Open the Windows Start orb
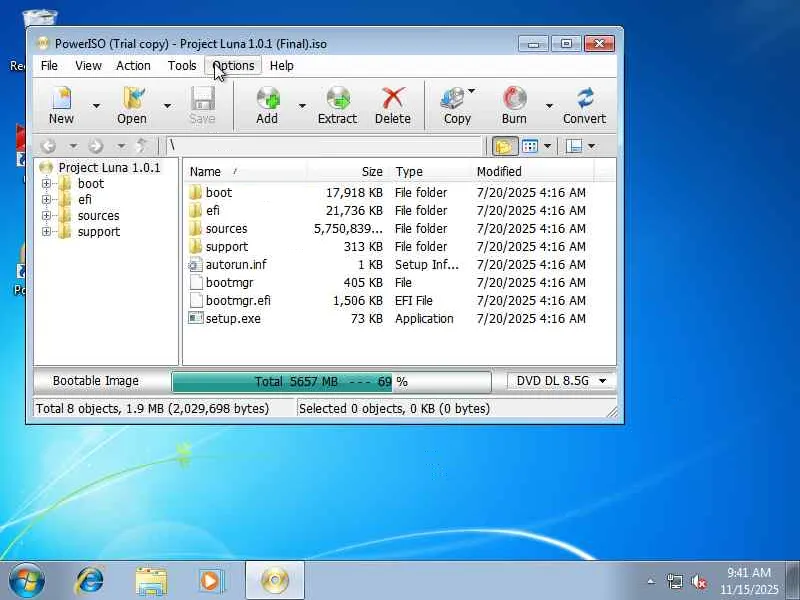Image resolution: width=800 pixels, height=600 pixels. coord(27,581)
